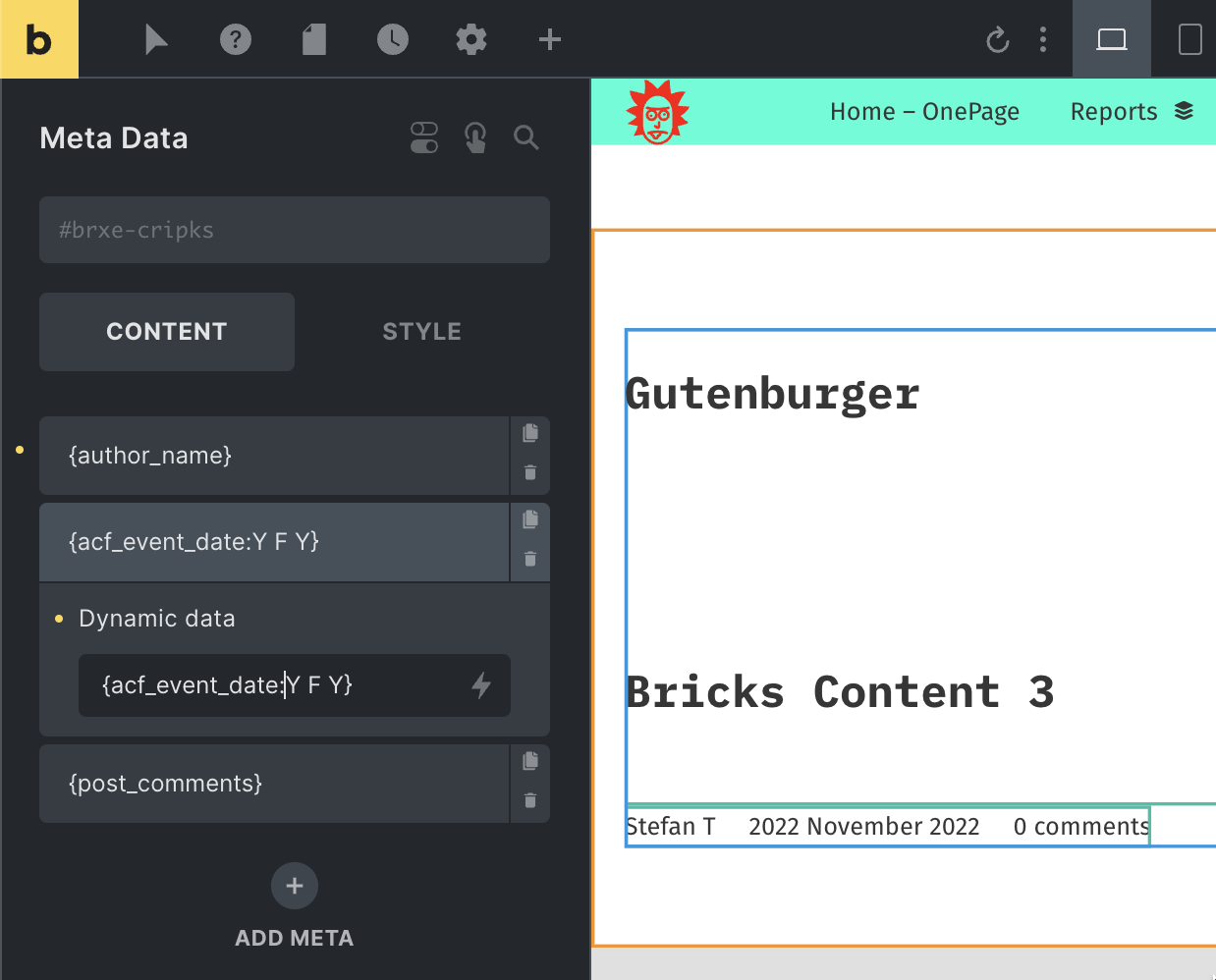Select the pointer arrow tool in toolbar

[156, 39]
